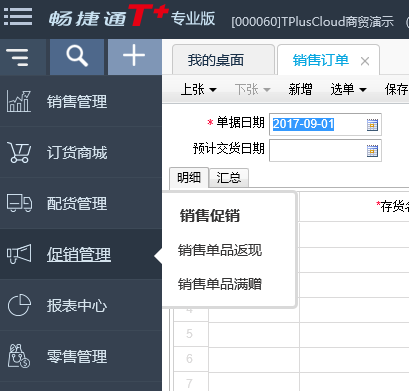This screenshot has height=391, width=409.
Task: Open 报表中心 pie chart icon
Action: [x=19, y=305]
